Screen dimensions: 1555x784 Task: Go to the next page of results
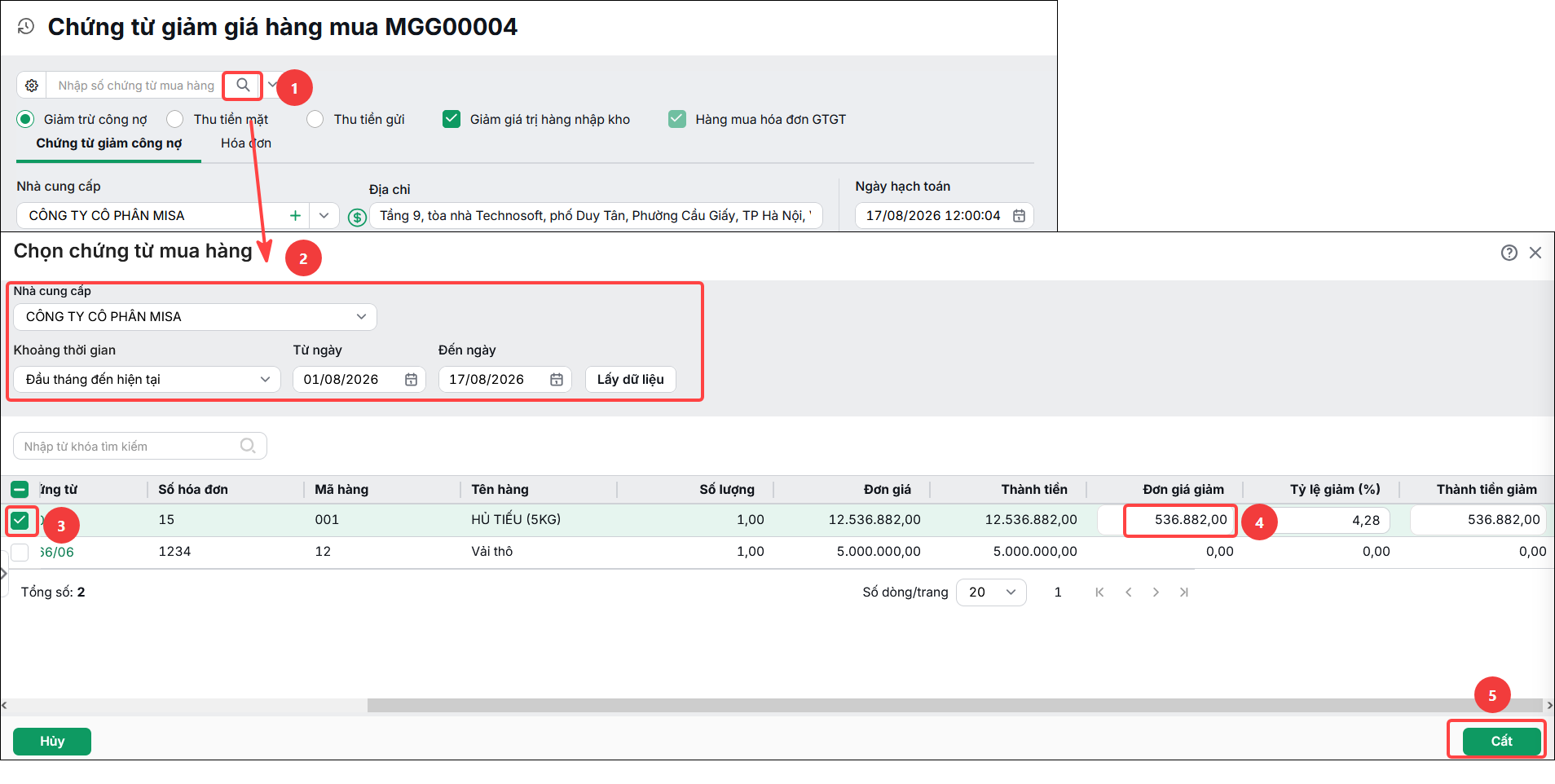(1156, 592)
